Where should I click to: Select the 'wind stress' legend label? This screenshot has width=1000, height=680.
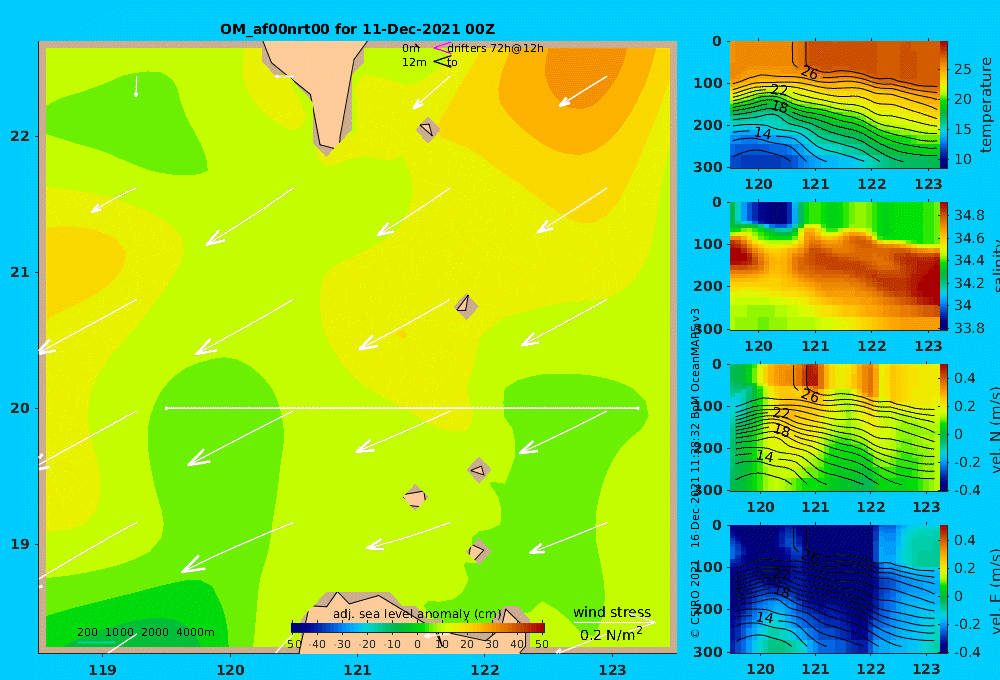pyautogui.click(x=612, y=612)
